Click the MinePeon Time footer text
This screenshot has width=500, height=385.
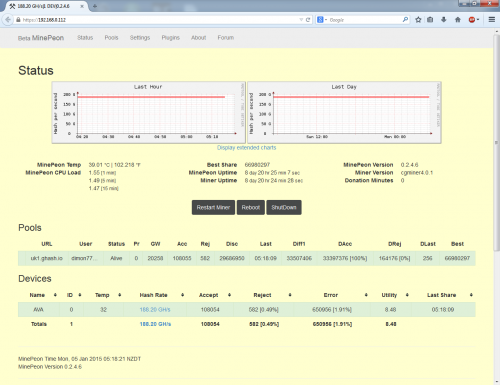[x=79, y=359]
